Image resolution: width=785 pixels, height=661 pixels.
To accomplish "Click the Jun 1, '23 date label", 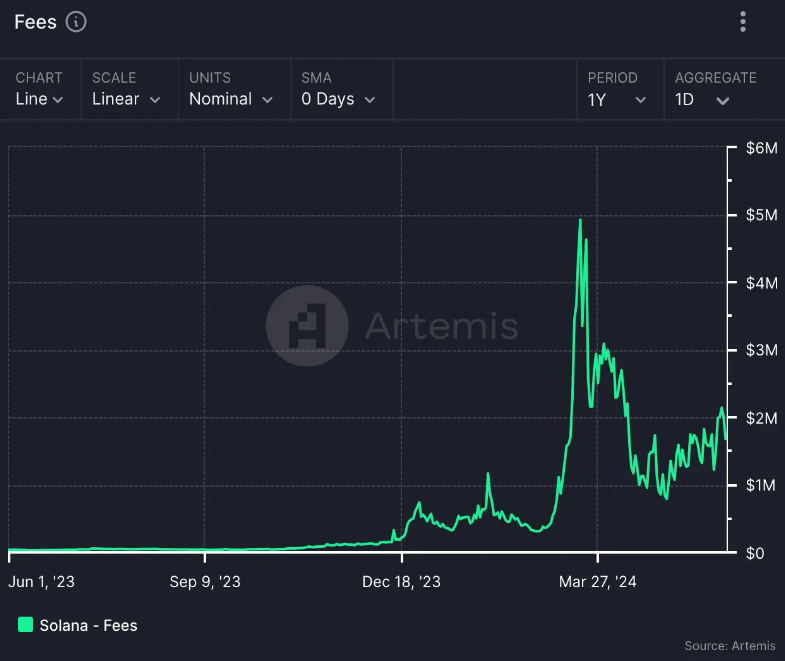I will [x=42, y=581].
